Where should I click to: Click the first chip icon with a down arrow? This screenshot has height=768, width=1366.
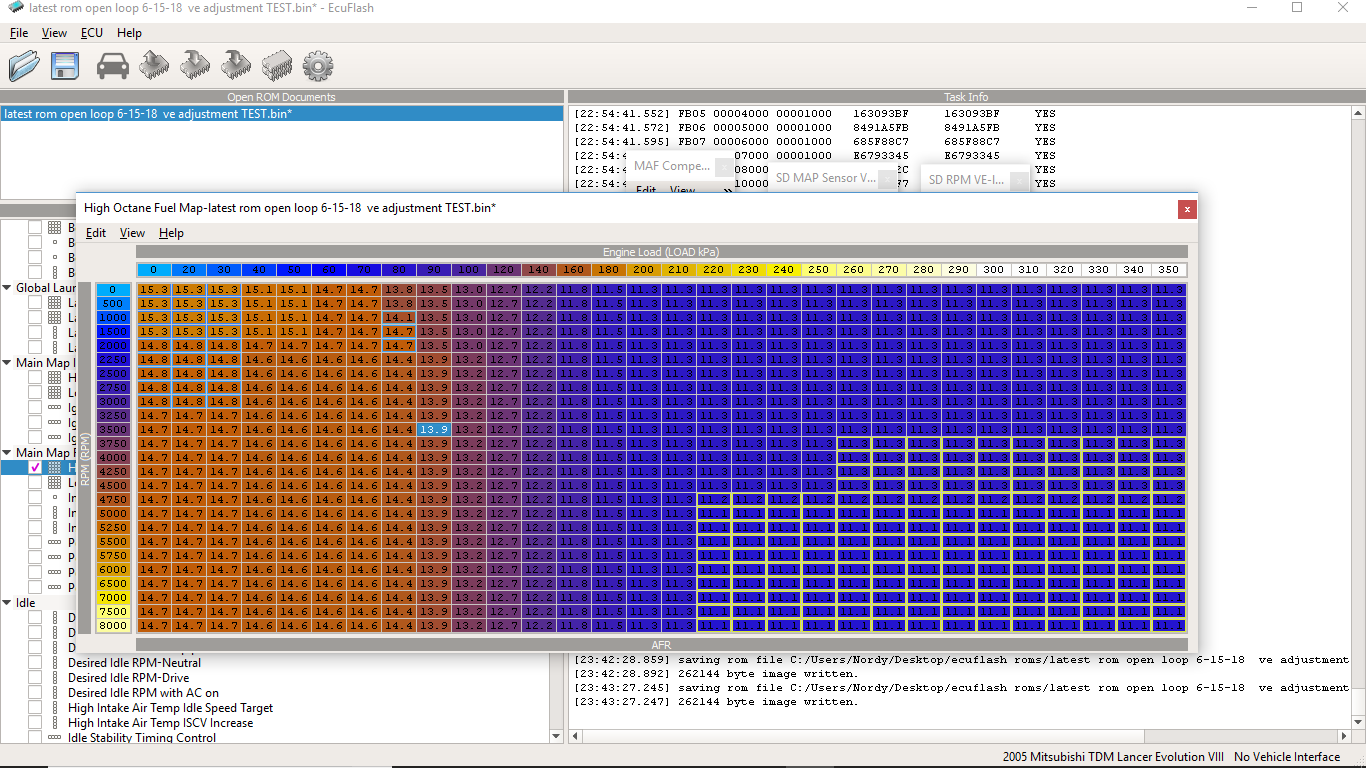[x=195, y=66]
